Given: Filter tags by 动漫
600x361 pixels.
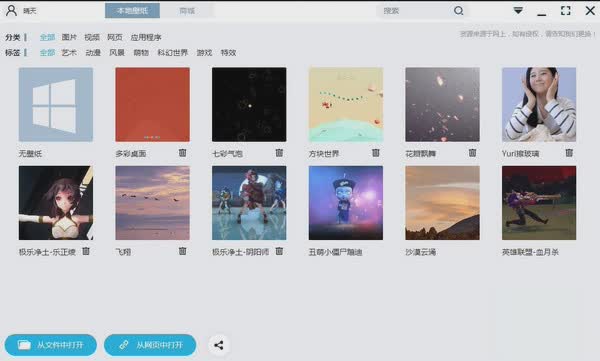Looking at the screenshot, I should tap(93, 52).
